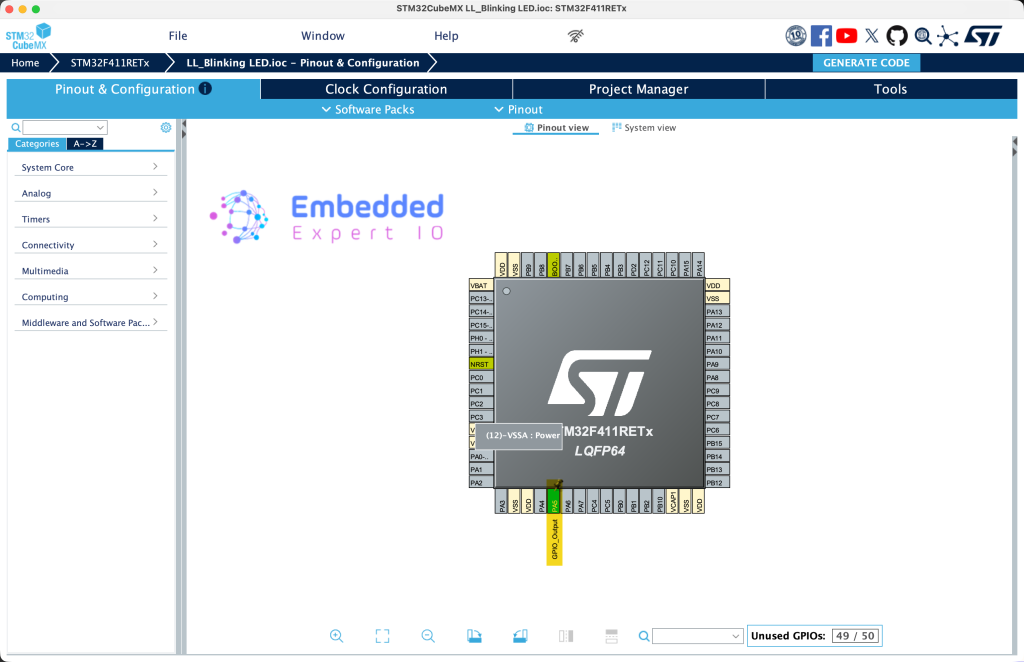Open the Software Packs dropdown
1024x662 pixels.
pyautogui.click(x=368, y=110)
